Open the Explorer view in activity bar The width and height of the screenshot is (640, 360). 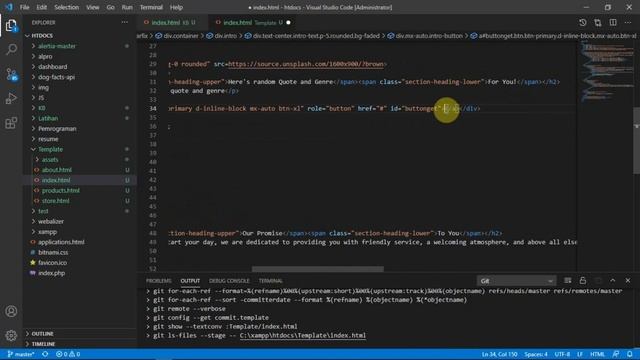coord(11,26)
